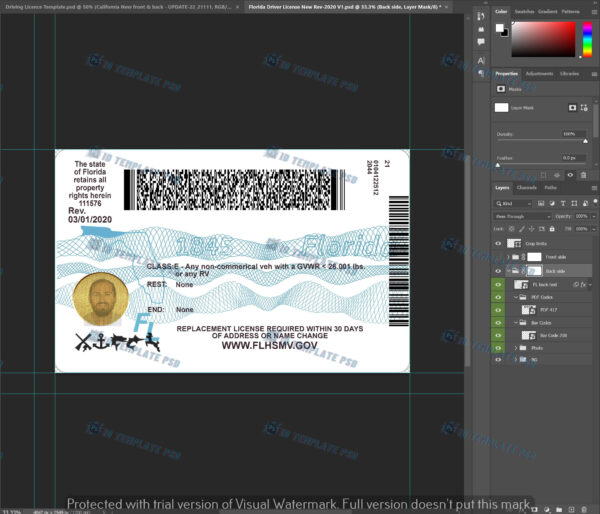Filter layers by adjustment layers icon
The image size is (600, 514).
[552, 203]
